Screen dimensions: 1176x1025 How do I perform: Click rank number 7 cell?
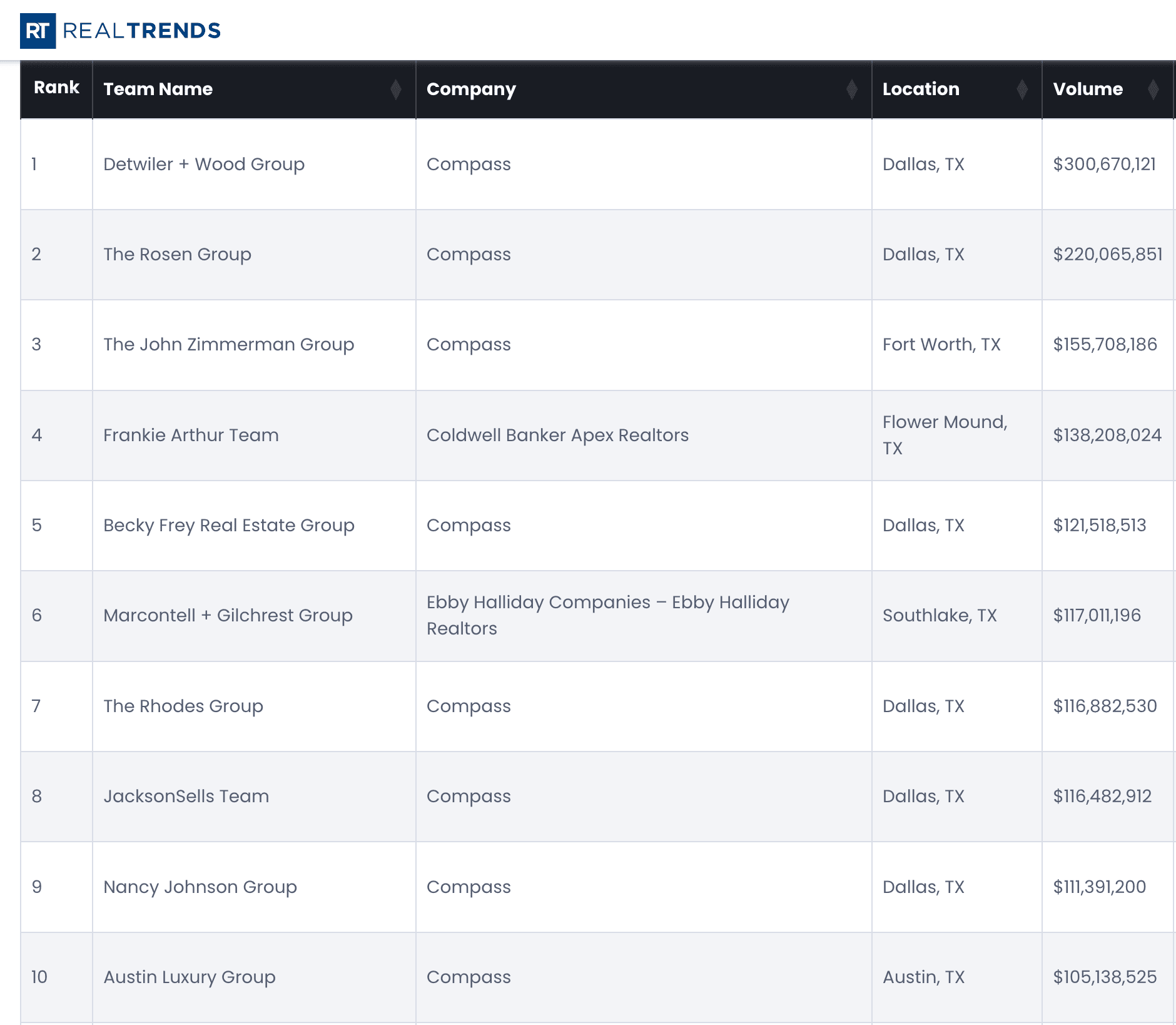point(56,706)
